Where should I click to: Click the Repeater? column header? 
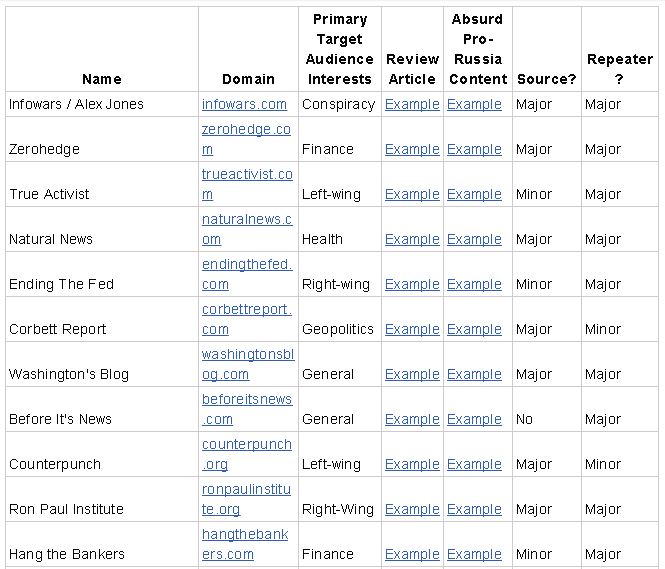(619, 68)
